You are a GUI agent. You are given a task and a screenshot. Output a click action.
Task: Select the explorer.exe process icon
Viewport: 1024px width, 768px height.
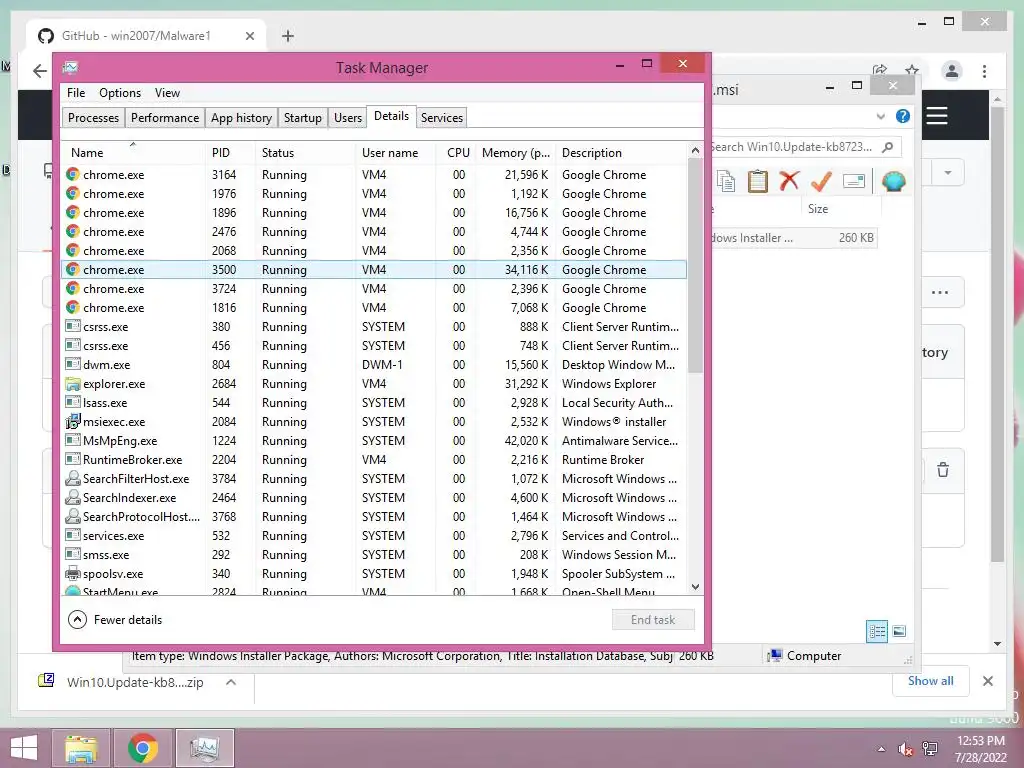click(73, 383)
